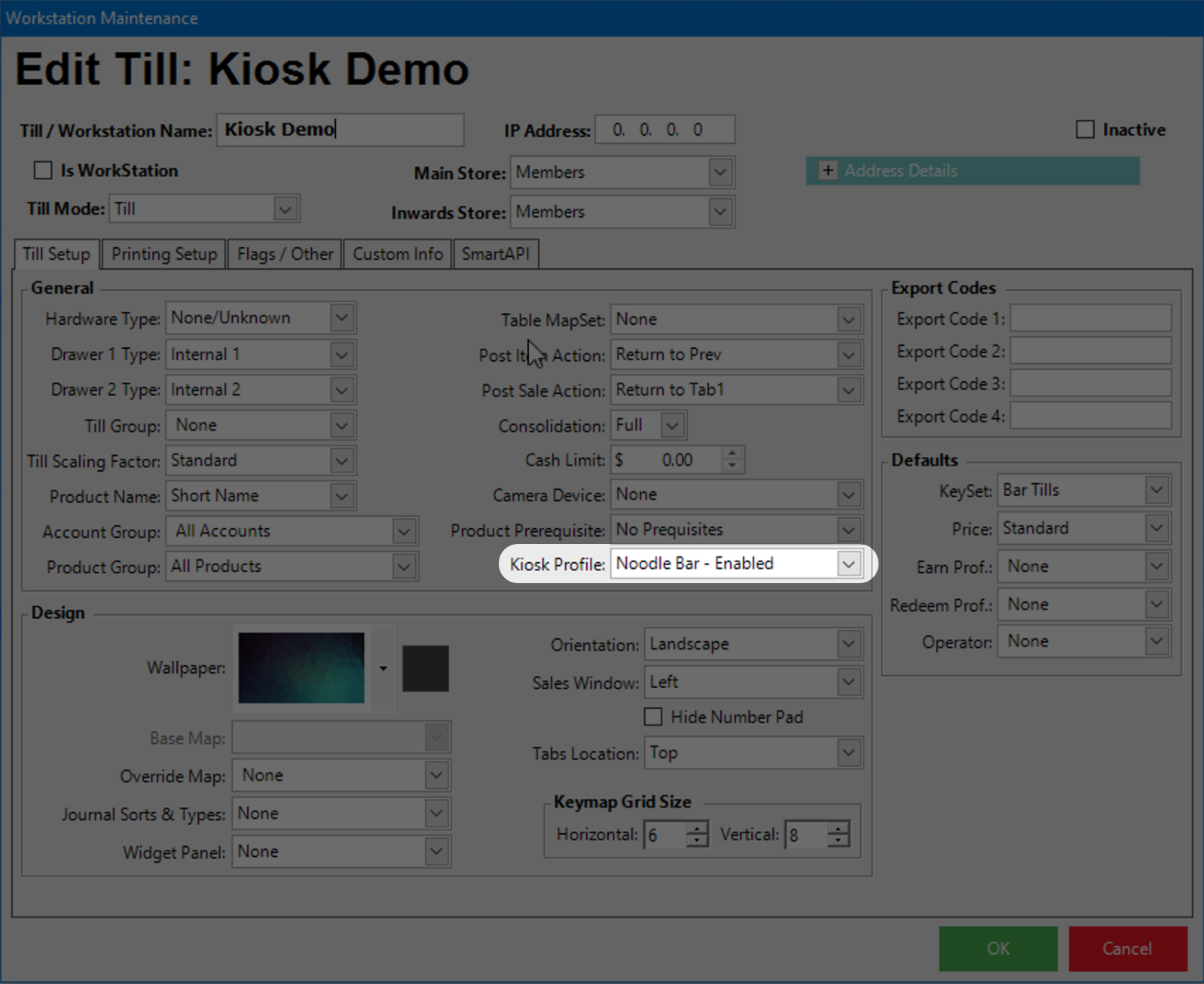This screenshot has height=984, width=1204.
Task: Expand the Address Details plus icon
Action: [827, 170]
